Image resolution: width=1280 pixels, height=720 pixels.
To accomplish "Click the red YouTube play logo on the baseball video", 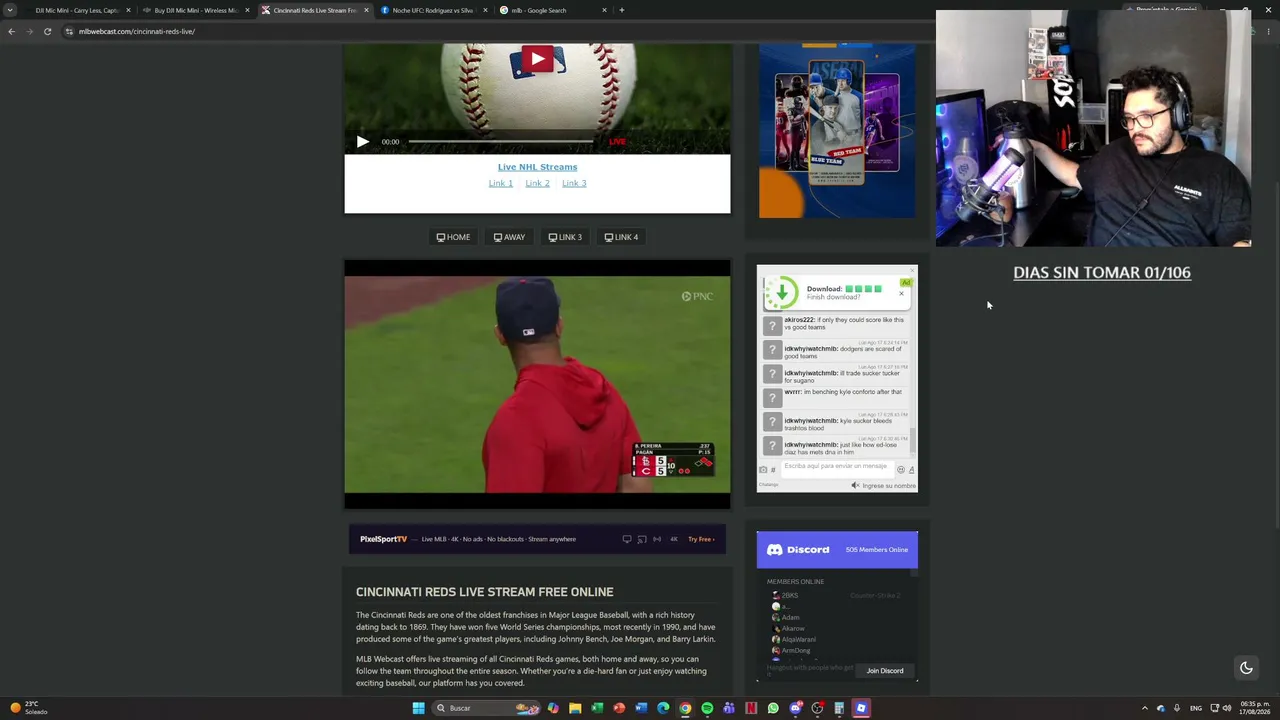I will (537, 59).
